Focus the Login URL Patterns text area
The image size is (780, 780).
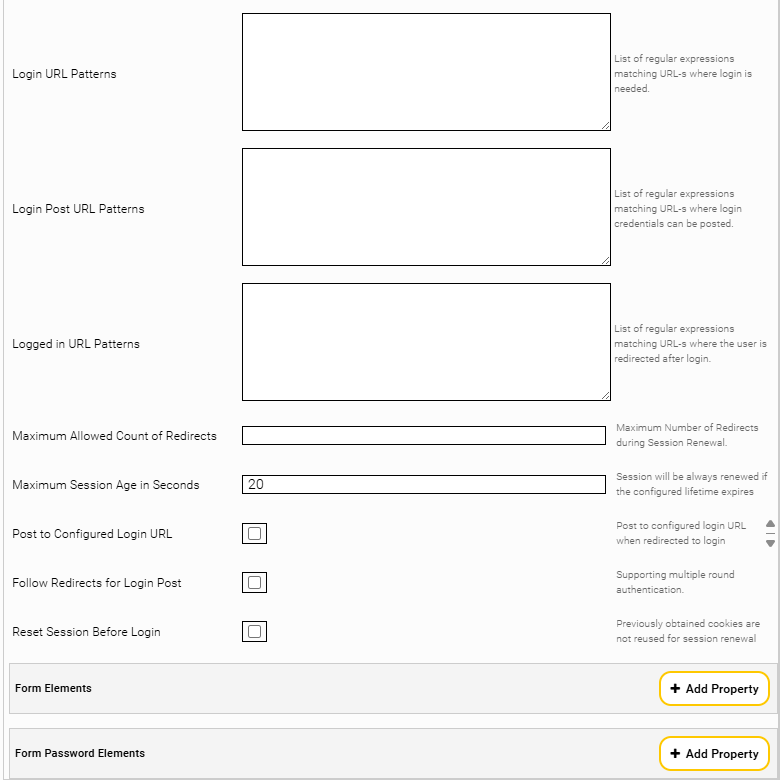tap(426, 72)
